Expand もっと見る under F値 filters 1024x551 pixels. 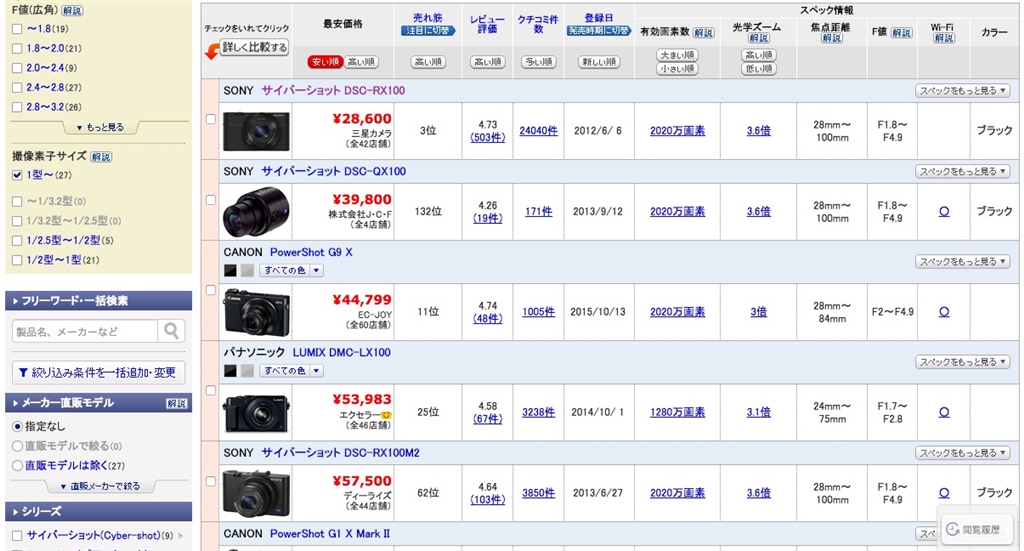coord(99,127)
